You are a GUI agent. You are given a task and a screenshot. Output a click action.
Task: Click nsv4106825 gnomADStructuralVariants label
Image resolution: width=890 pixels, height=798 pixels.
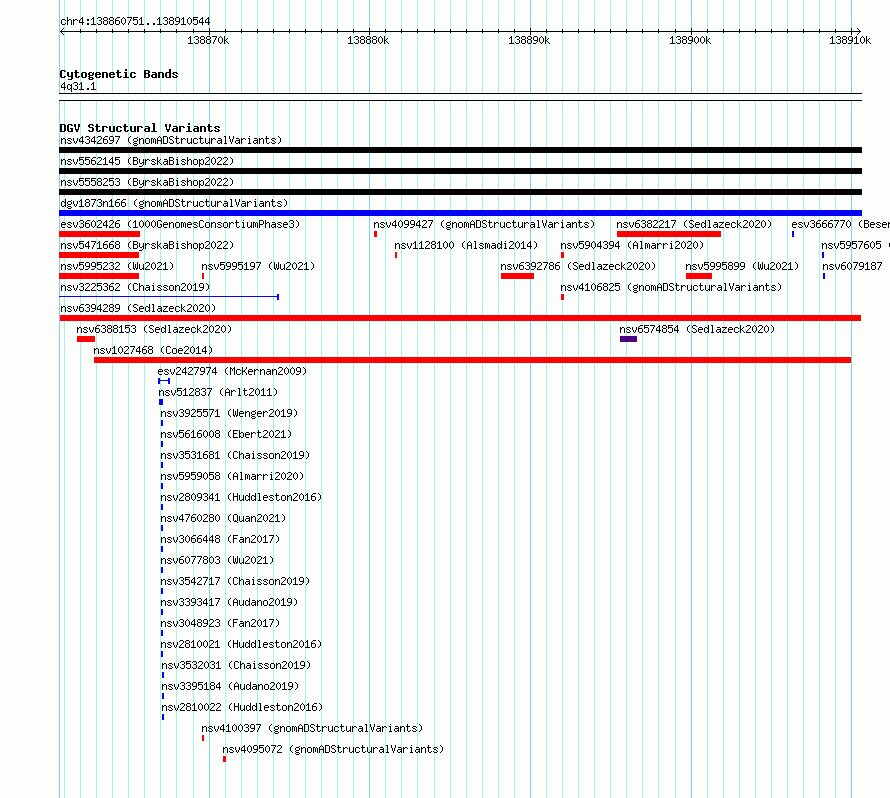(671, 287)
